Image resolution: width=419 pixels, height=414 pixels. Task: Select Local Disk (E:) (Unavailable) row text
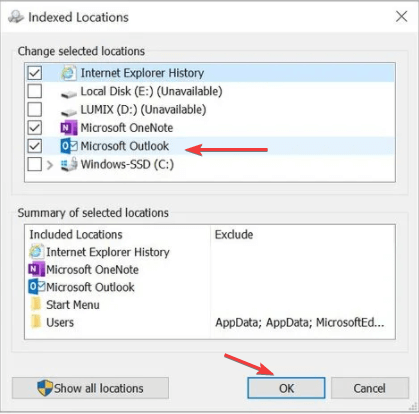coord(151,91)
